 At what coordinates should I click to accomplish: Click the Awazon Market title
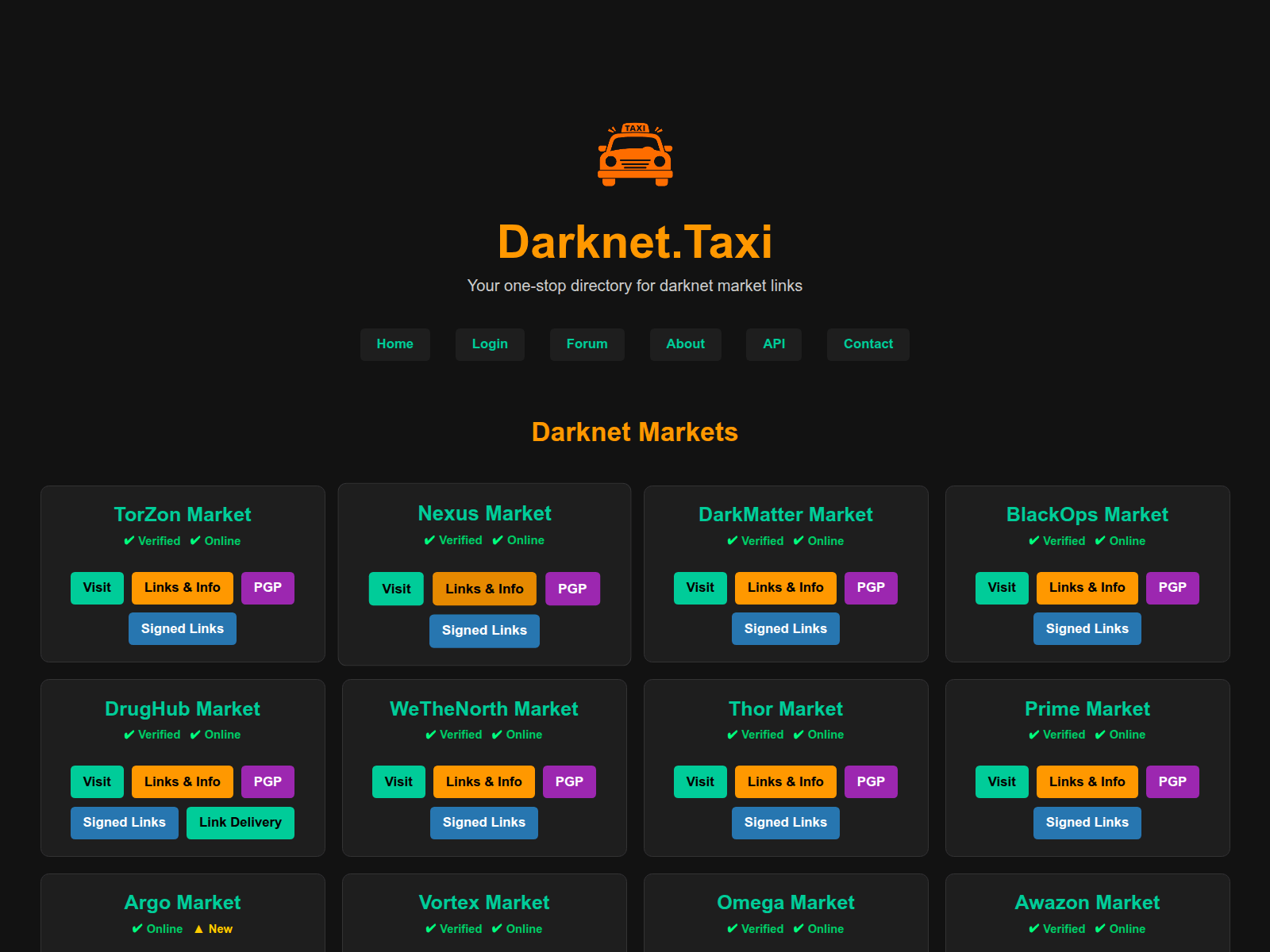point(1087,903)
